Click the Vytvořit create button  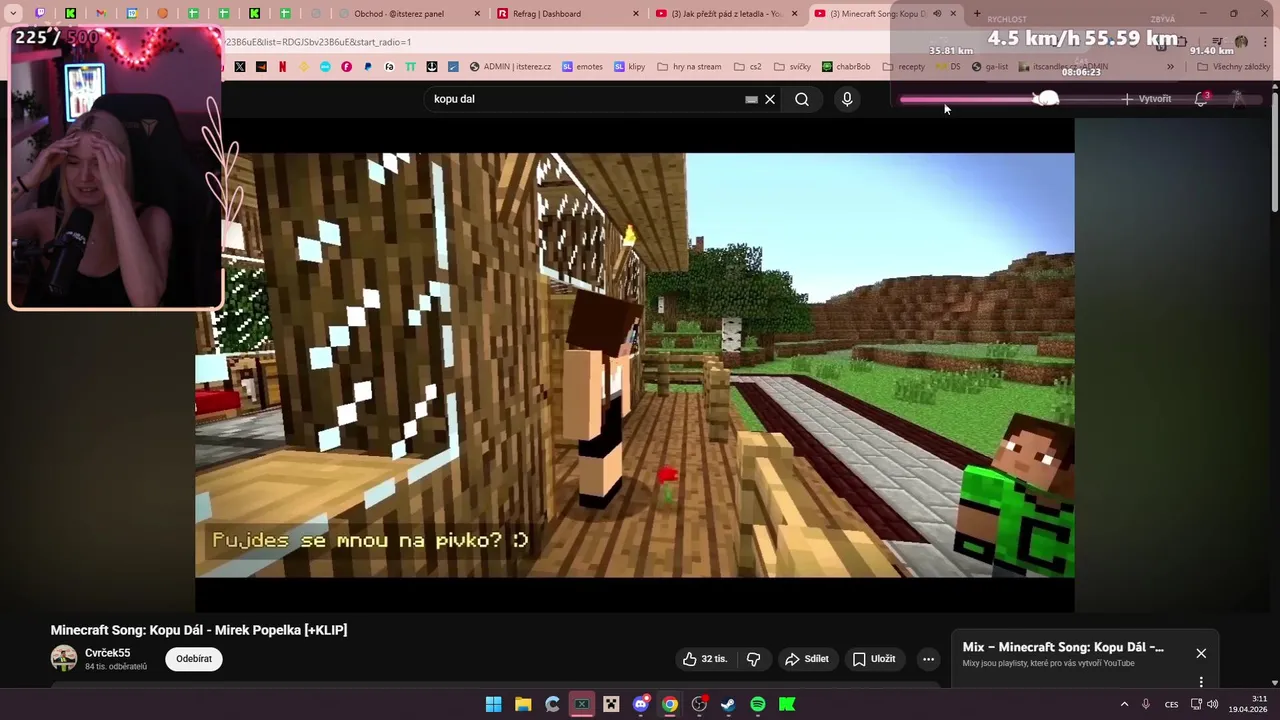pos(1146,99)
